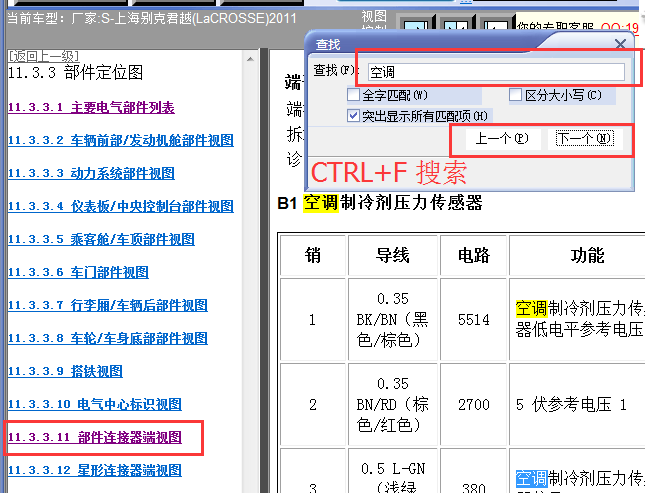Click the 11.3.3 部件定位图 heading

point(75,73)
